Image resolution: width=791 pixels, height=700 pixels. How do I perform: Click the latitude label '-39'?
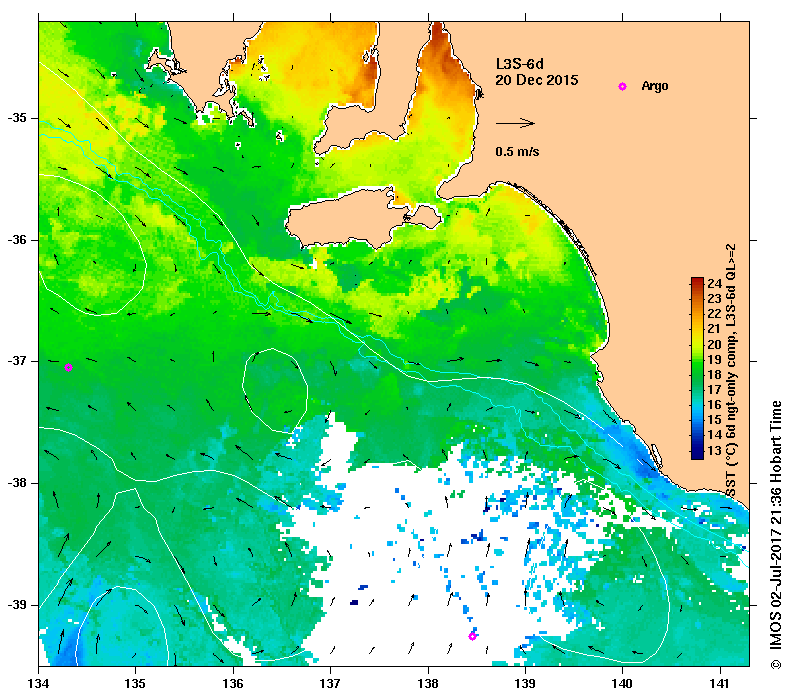17,604
